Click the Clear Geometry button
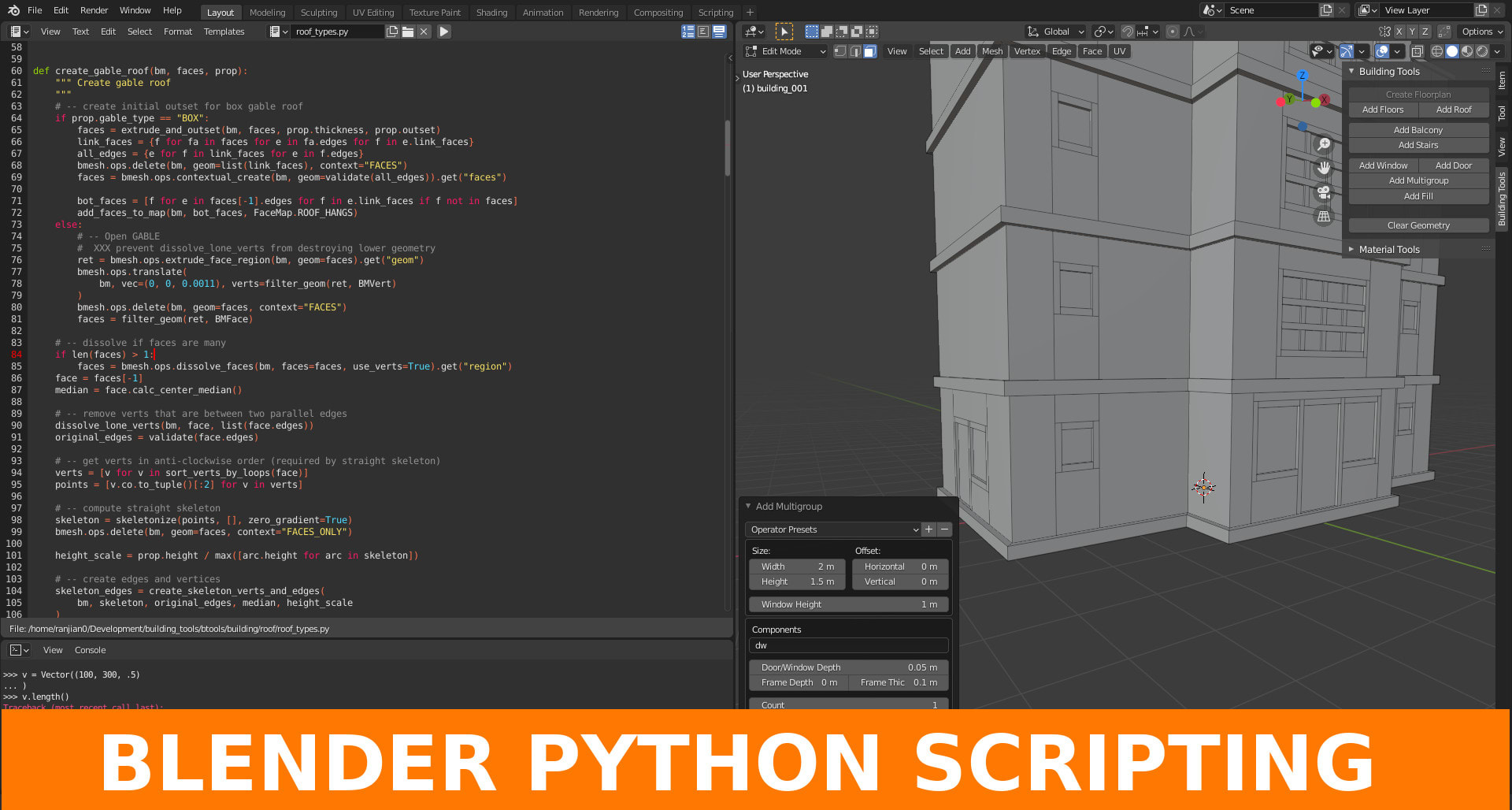The height and width of the screenshot is (810, 1512). pos(1417,225)
